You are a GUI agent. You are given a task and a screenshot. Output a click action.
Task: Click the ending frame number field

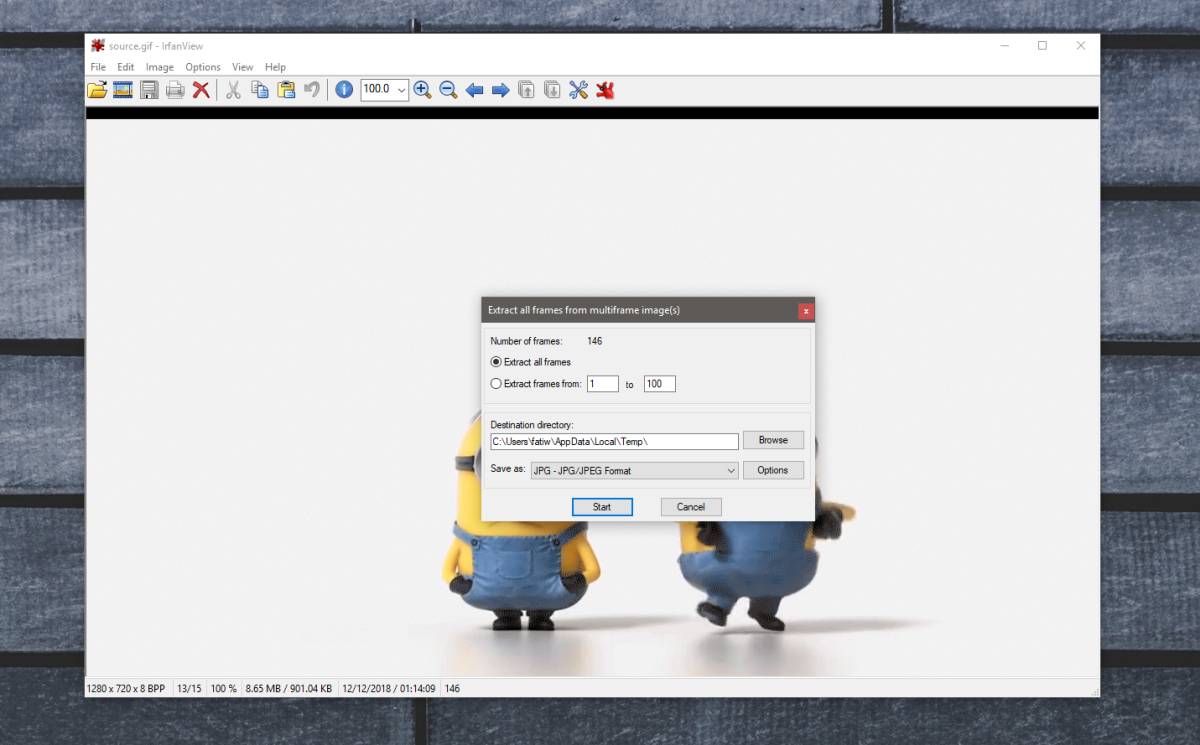tap(660, 384)
